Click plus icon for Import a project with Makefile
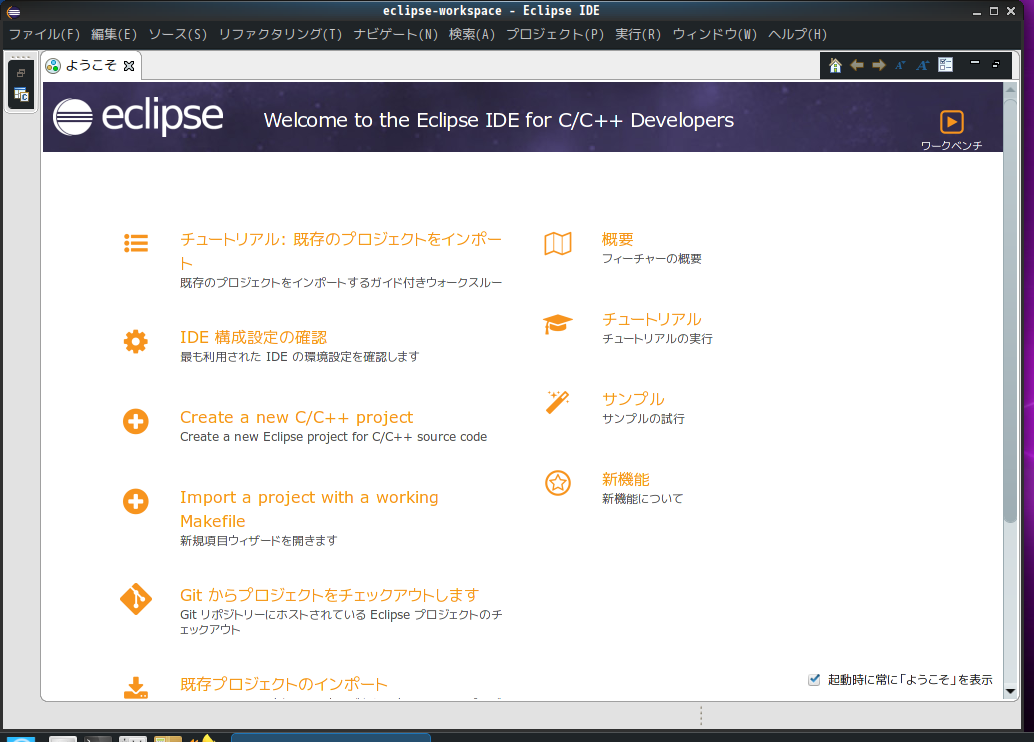Viewport: 1034px width, 742px height. point(136,501)
